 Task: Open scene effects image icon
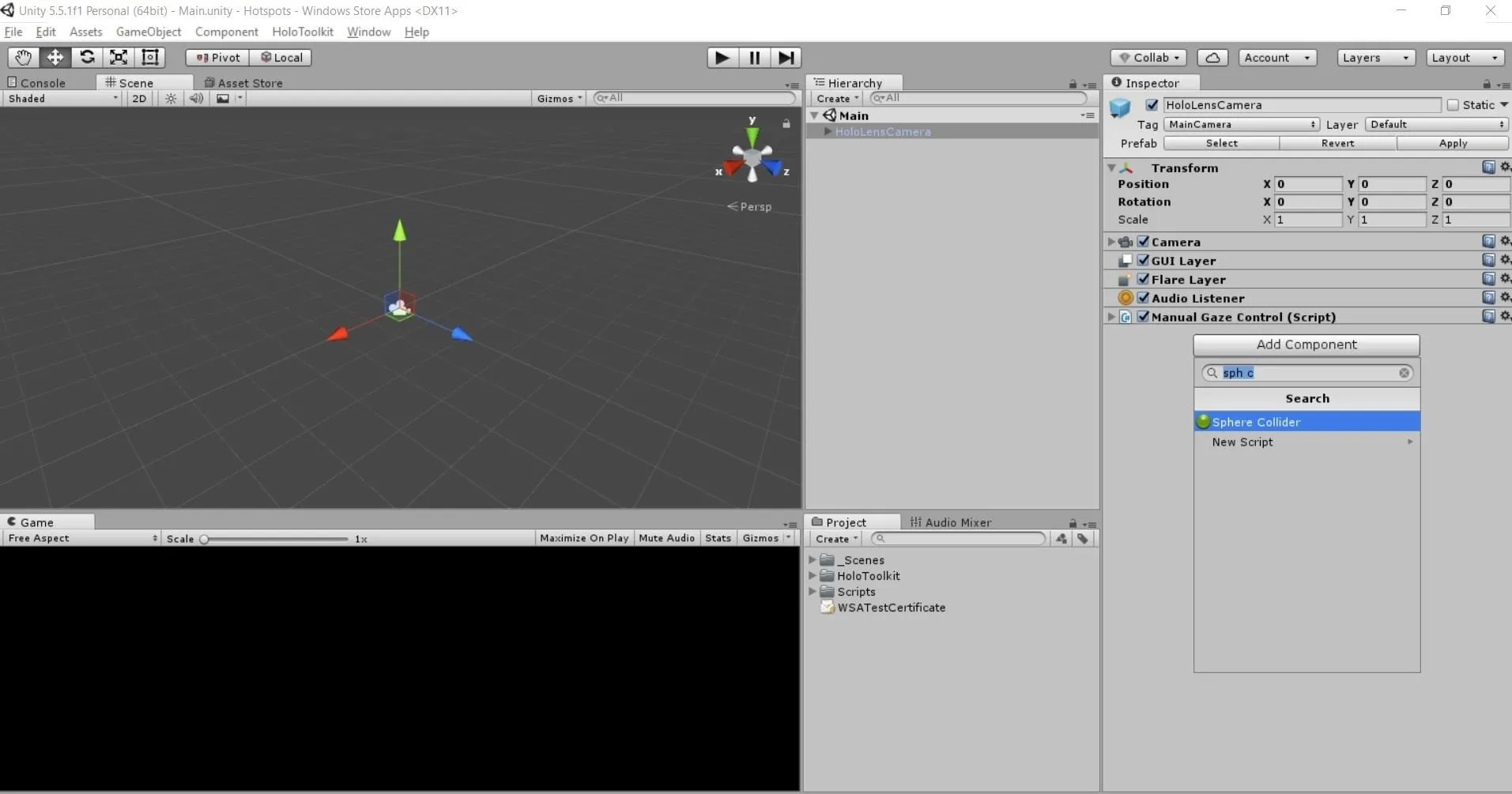coord(223,99)
